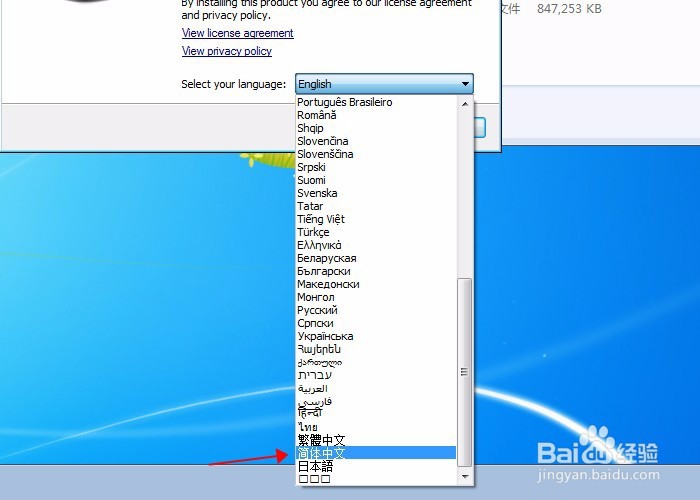Viewport: 700px width, 500px height.
Task: Choose the Arabic العربية option
Action: tap(376, 388)
